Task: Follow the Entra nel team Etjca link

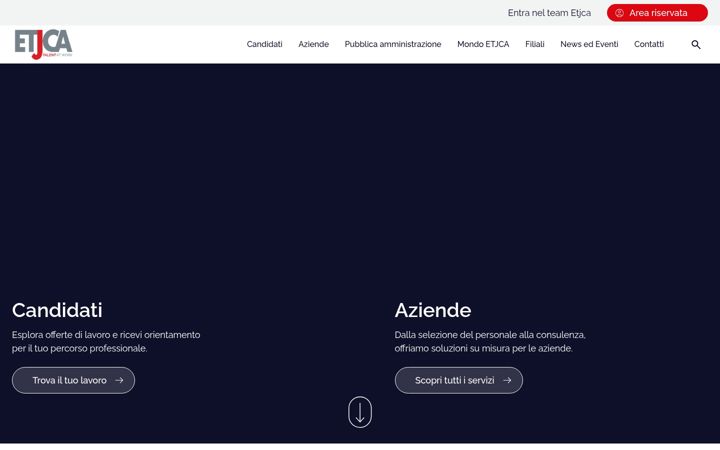Action: (549, 13)
